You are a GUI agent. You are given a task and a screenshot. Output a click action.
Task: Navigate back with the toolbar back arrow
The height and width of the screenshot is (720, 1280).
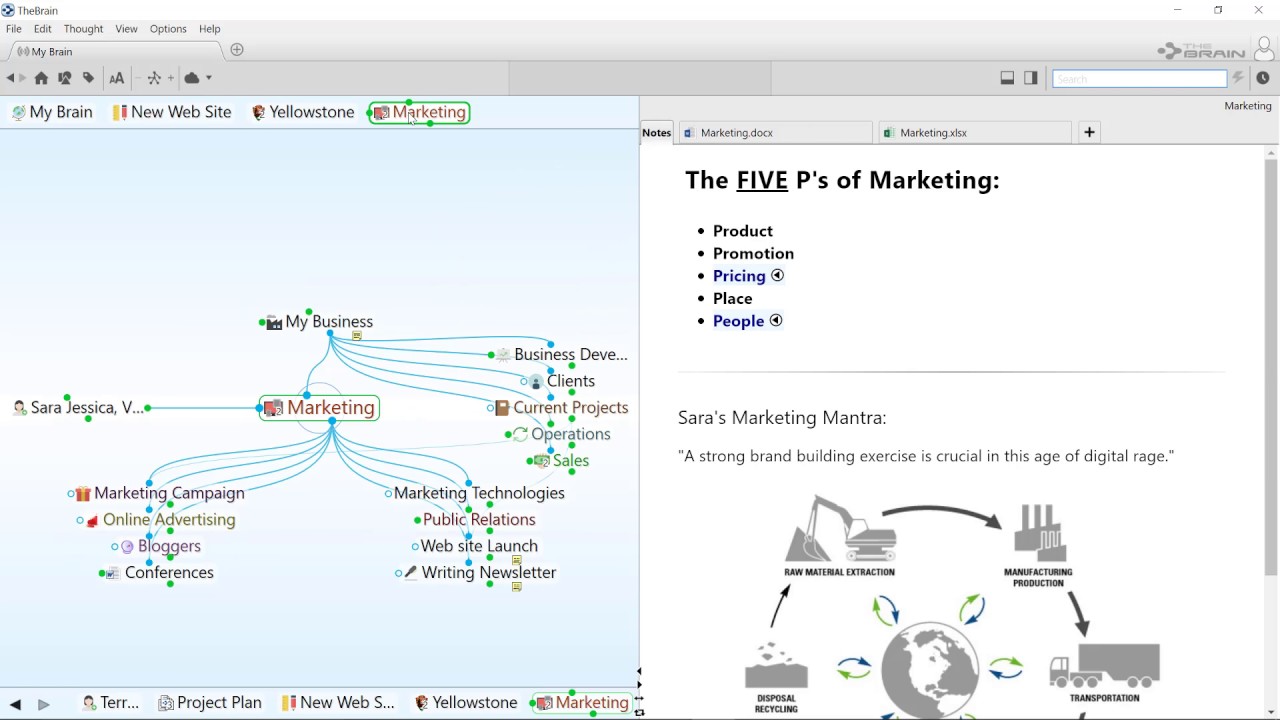(x=10, y=78)
